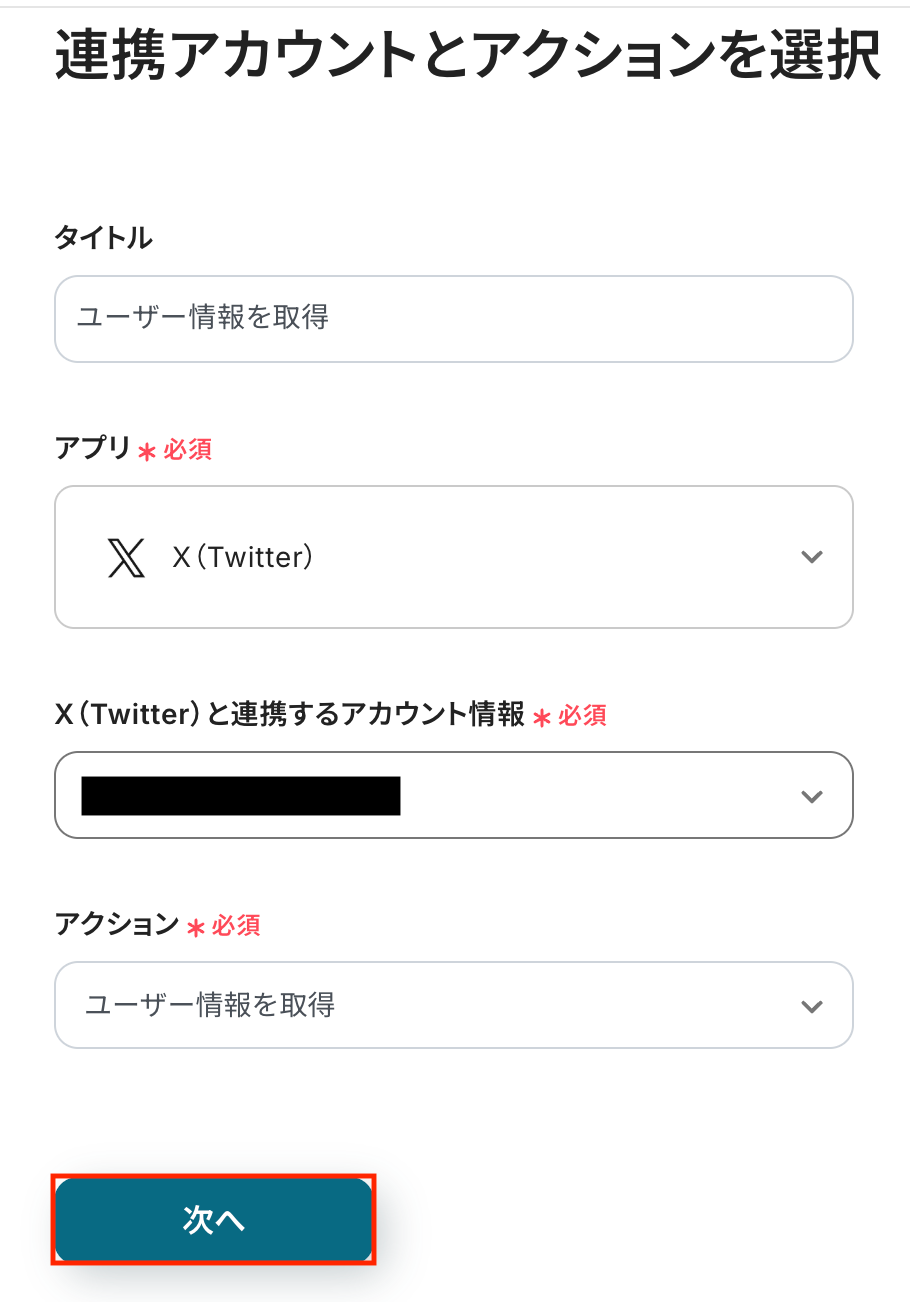Click the X (Twitter) text in app selector

243,557
